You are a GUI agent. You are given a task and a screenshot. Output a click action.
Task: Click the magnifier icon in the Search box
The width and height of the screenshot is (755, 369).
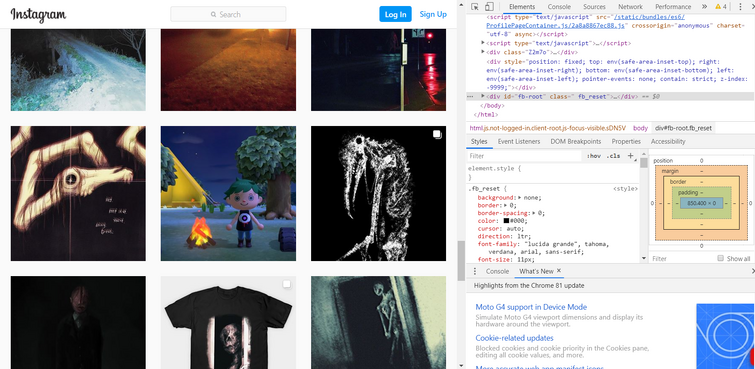pyautogui.click(x=213, y=14)
